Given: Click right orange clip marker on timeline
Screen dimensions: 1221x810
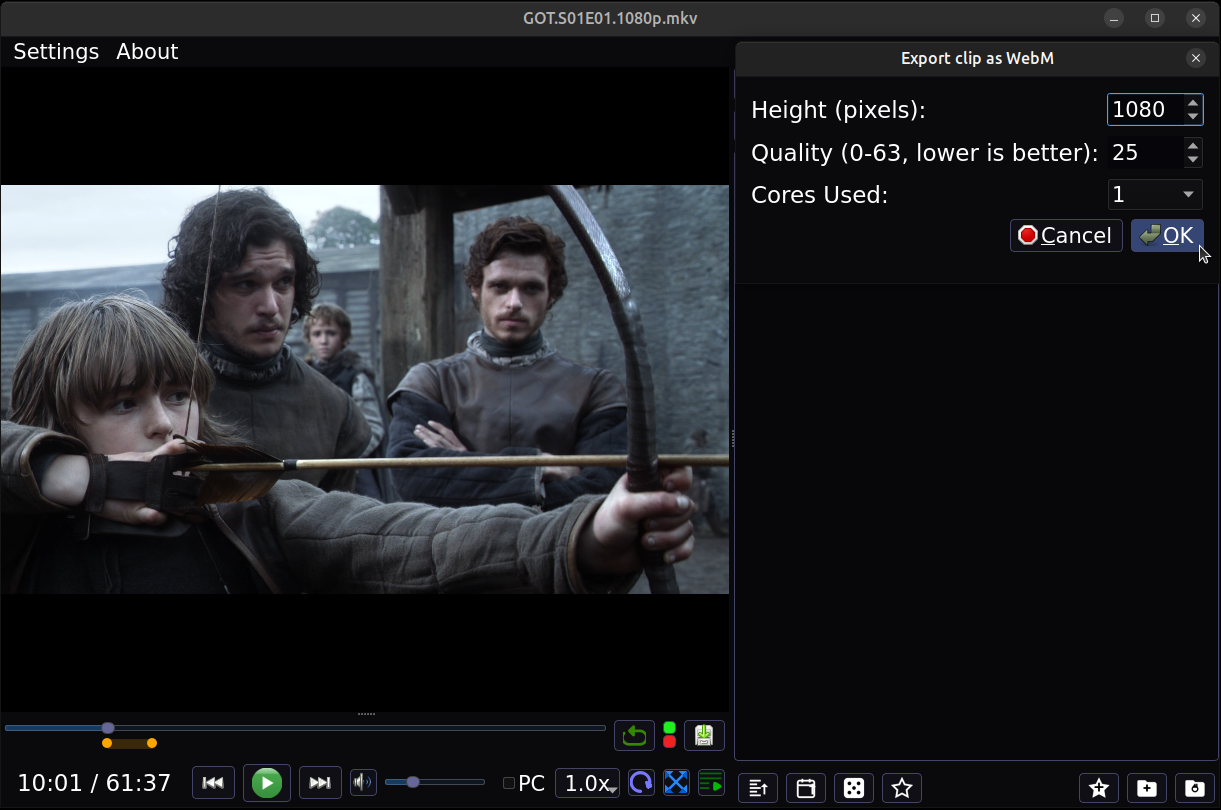Looking at the screenshot, I should point(152,743).
